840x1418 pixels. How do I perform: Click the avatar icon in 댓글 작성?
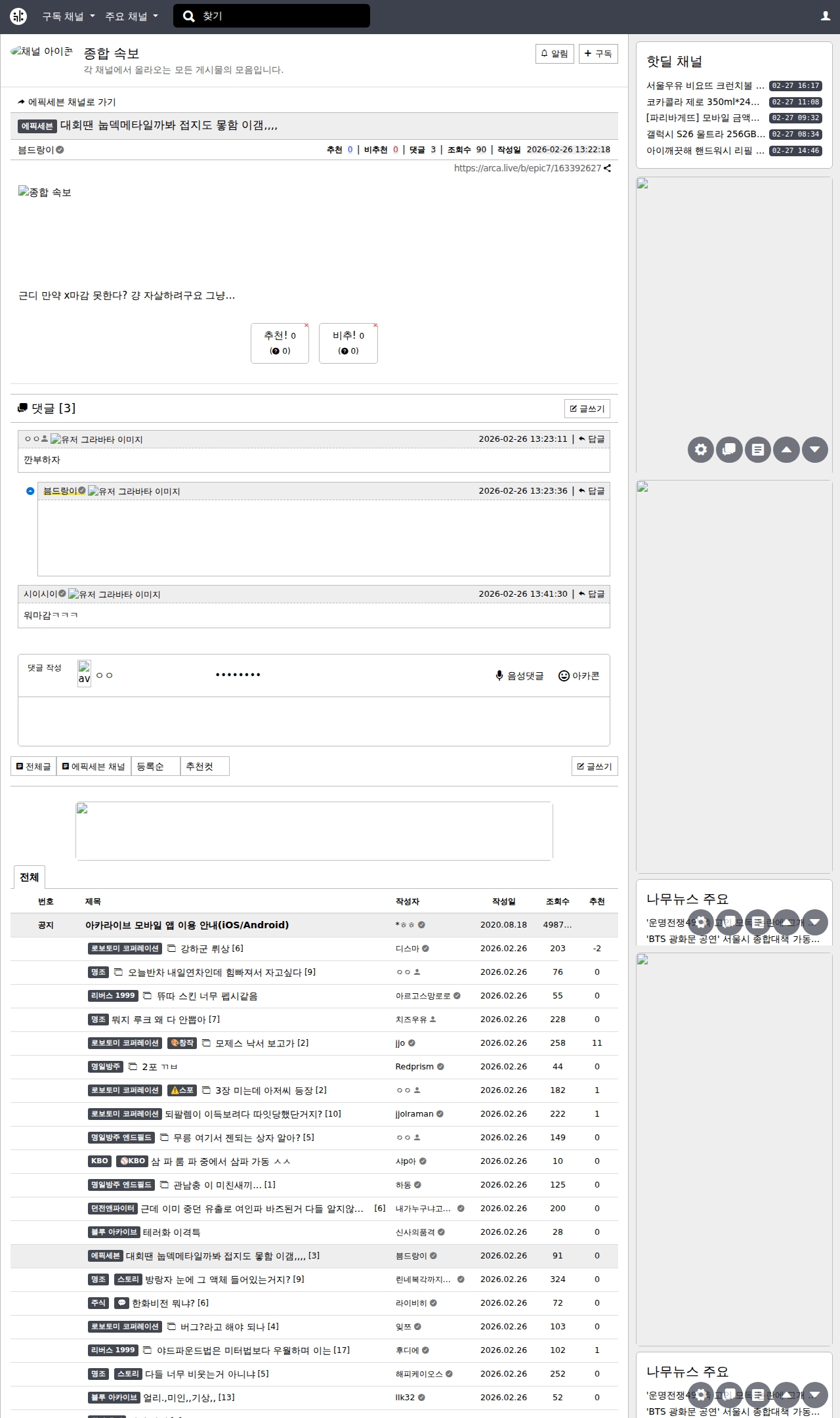[84, 674]
